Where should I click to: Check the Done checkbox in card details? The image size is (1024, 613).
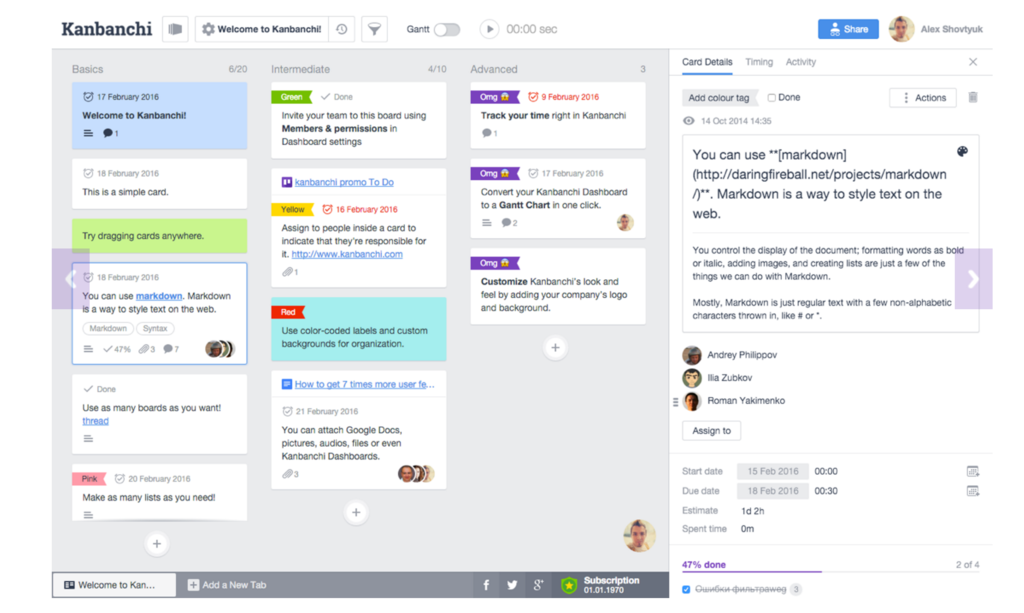coord(771,98)
